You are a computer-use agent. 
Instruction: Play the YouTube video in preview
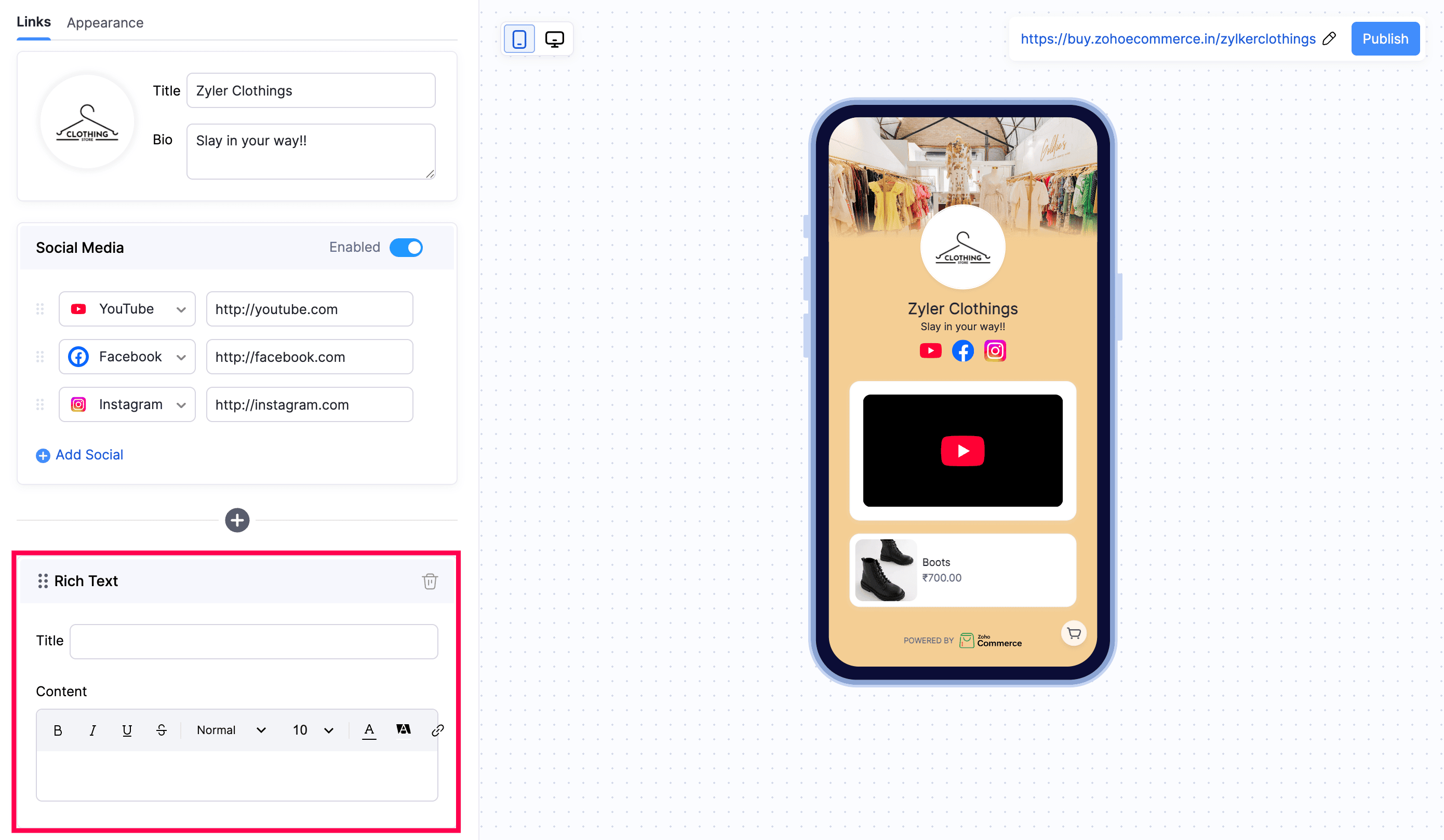(962, 451)
